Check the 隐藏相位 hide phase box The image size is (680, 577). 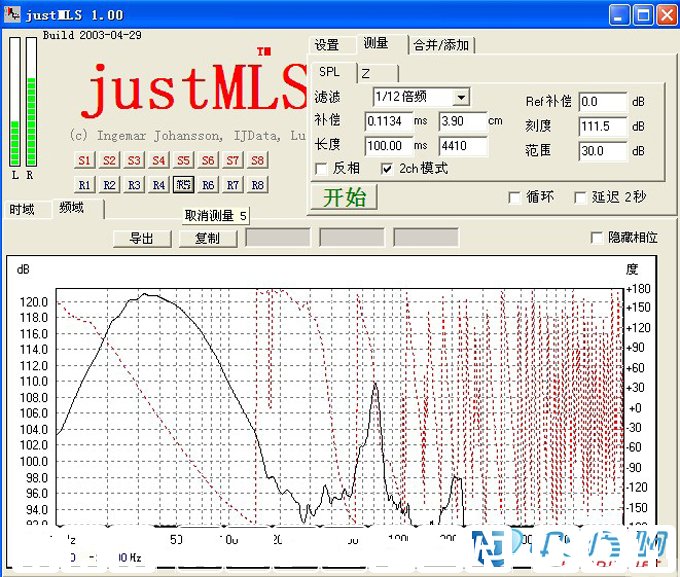pyautogui.click(x=597, y=238)
